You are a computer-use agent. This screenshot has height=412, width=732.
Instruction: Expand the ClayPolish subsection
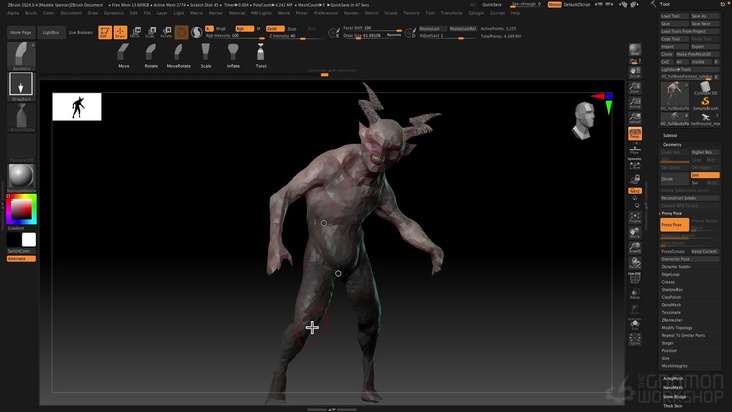pyautogui.click(x=671, y=297)
